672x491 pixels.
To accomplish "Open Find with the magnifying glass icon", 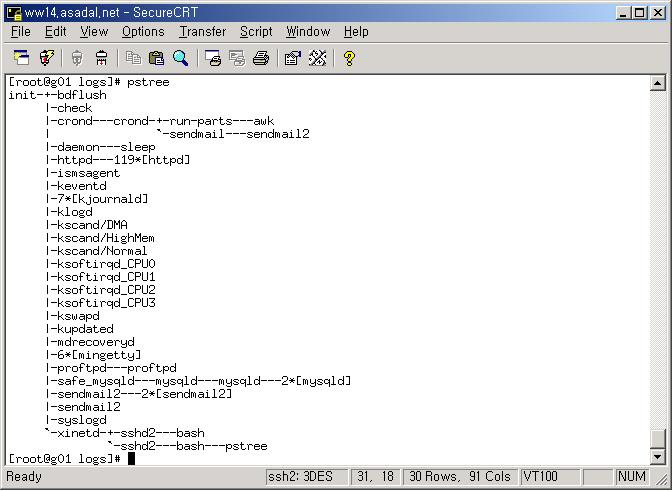I will [181, 58].
